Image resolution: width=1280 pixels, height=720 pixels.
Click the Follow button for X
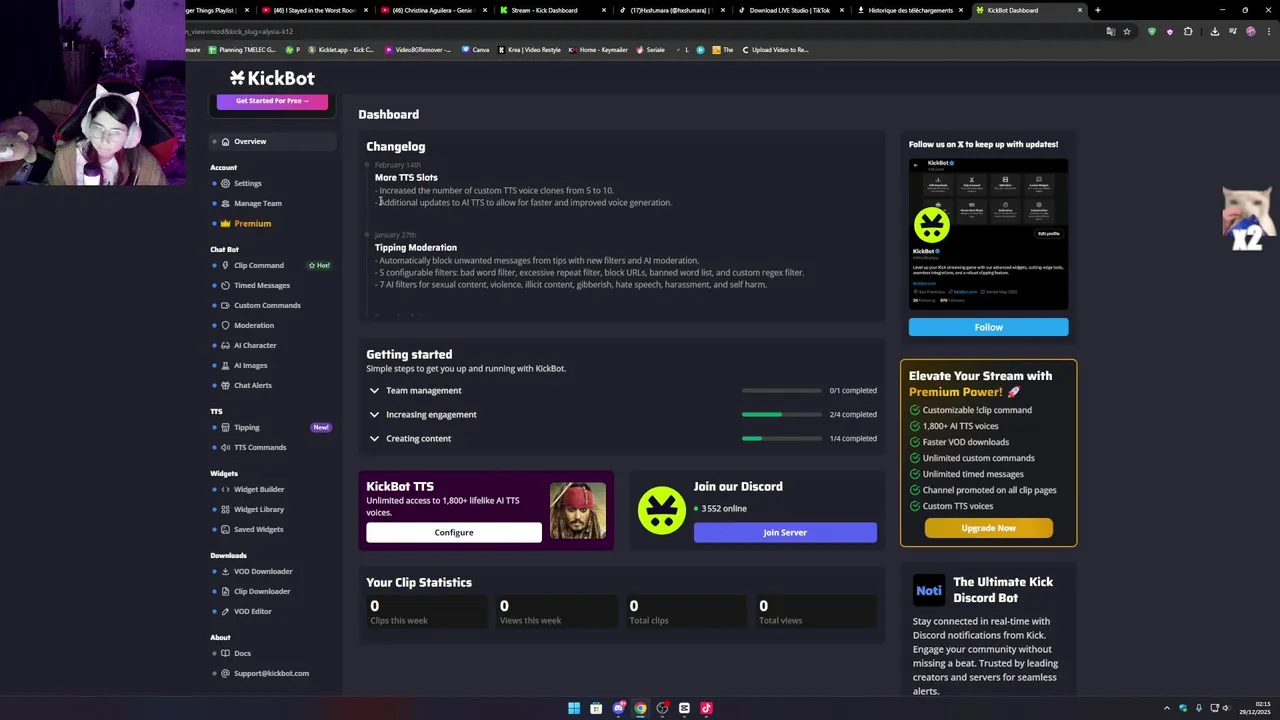988,327
